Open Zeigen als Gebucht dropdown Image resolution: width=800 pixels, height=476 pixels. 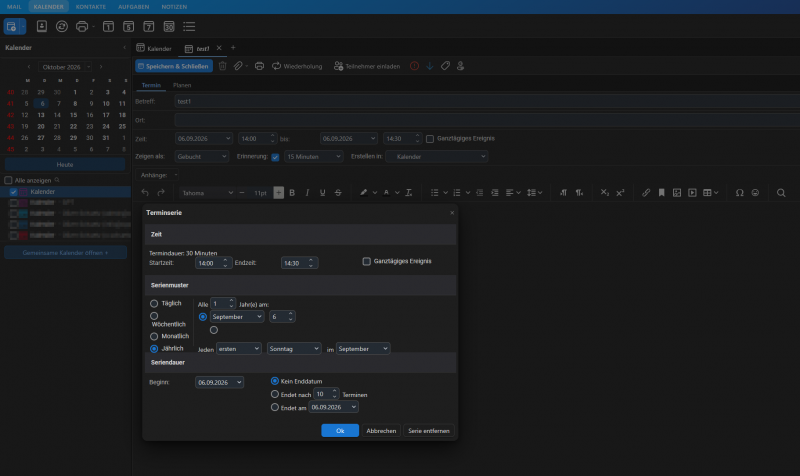pyautogui.click(x=202, y=157)
